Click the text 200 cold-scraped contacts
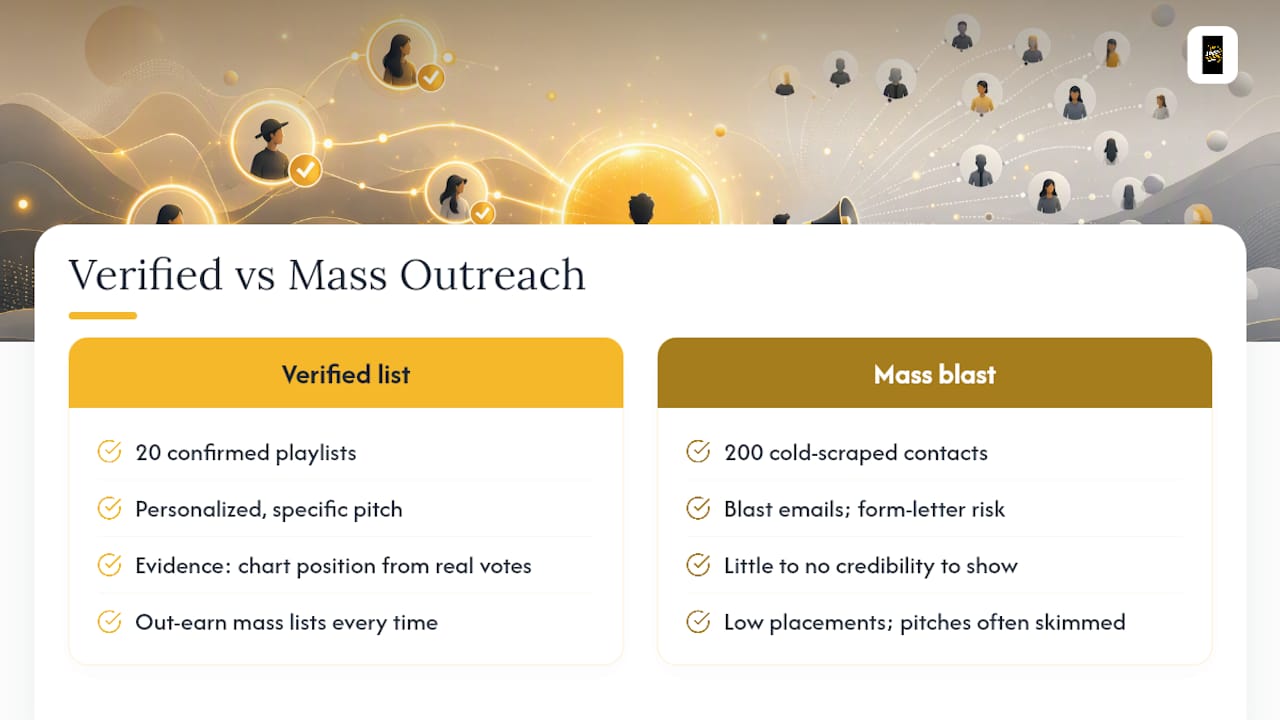This screenshot has height=720, width=1280. pyautogui.click(x=856, y=452)
